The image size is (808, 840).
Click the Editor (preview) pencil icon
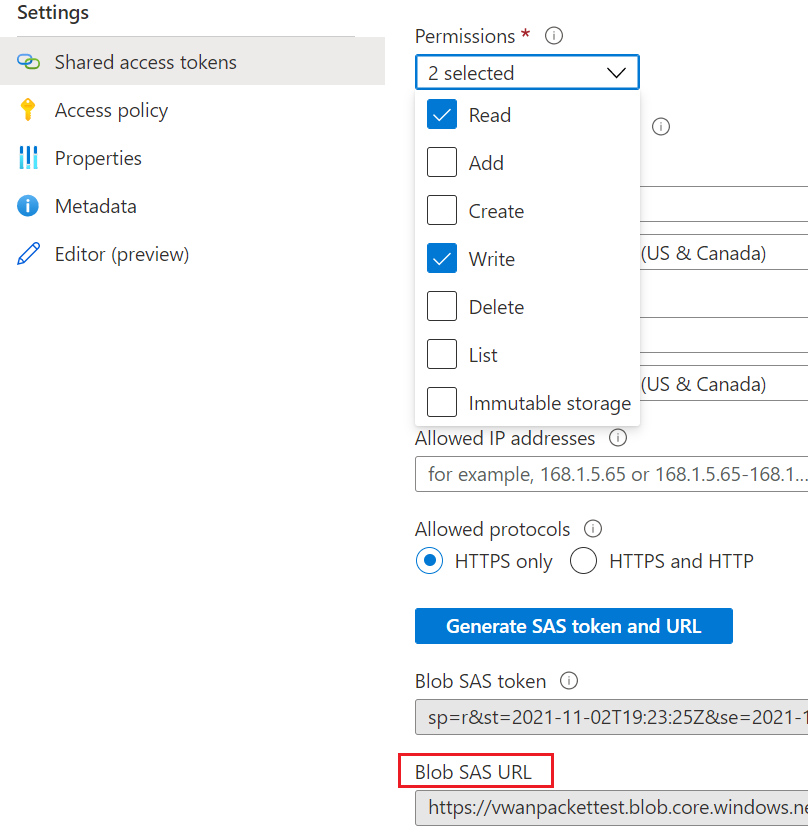[28, 254]
